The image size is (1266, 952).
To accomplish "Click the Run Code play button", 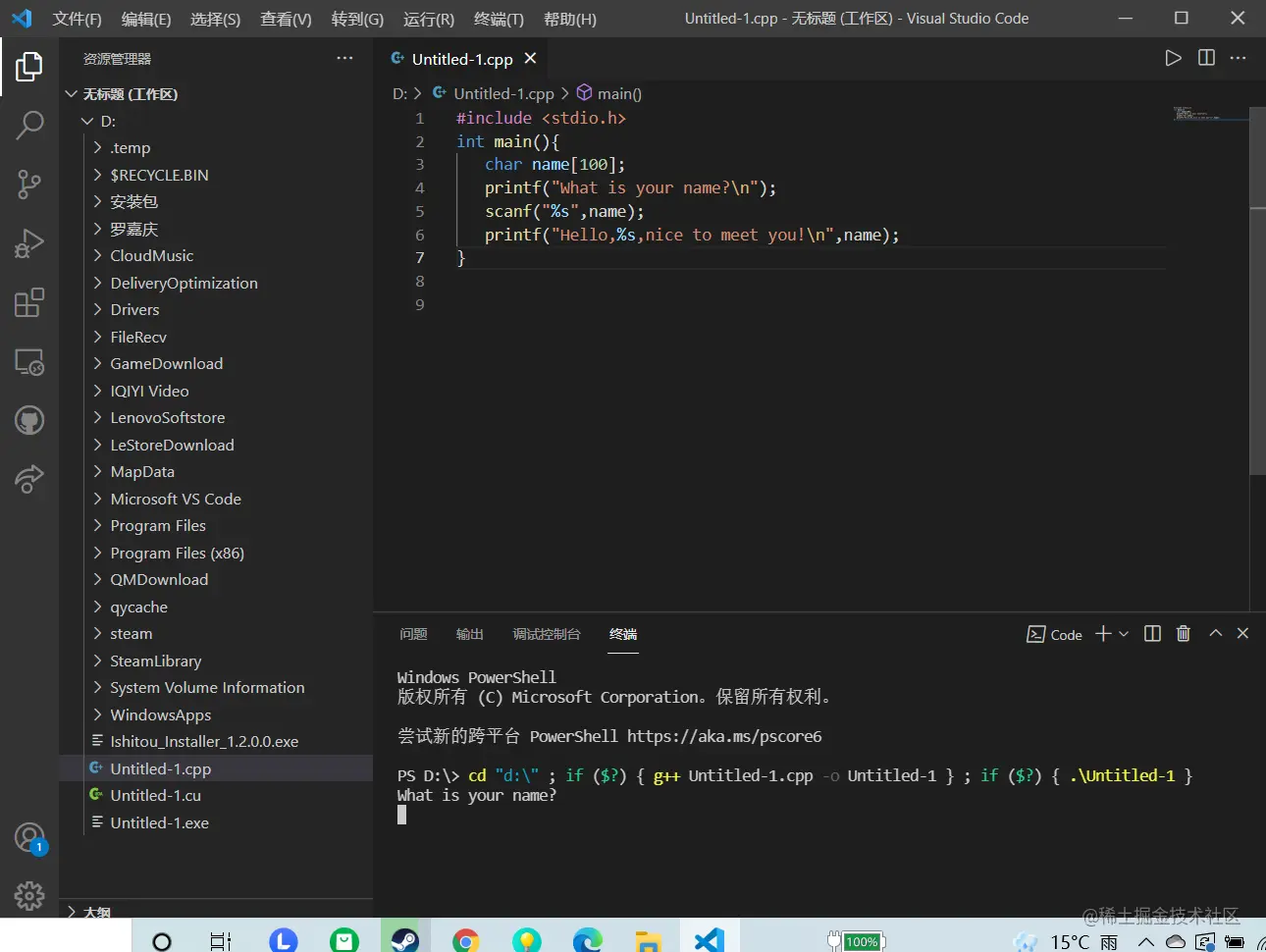I will click(x=1173, y=58).
